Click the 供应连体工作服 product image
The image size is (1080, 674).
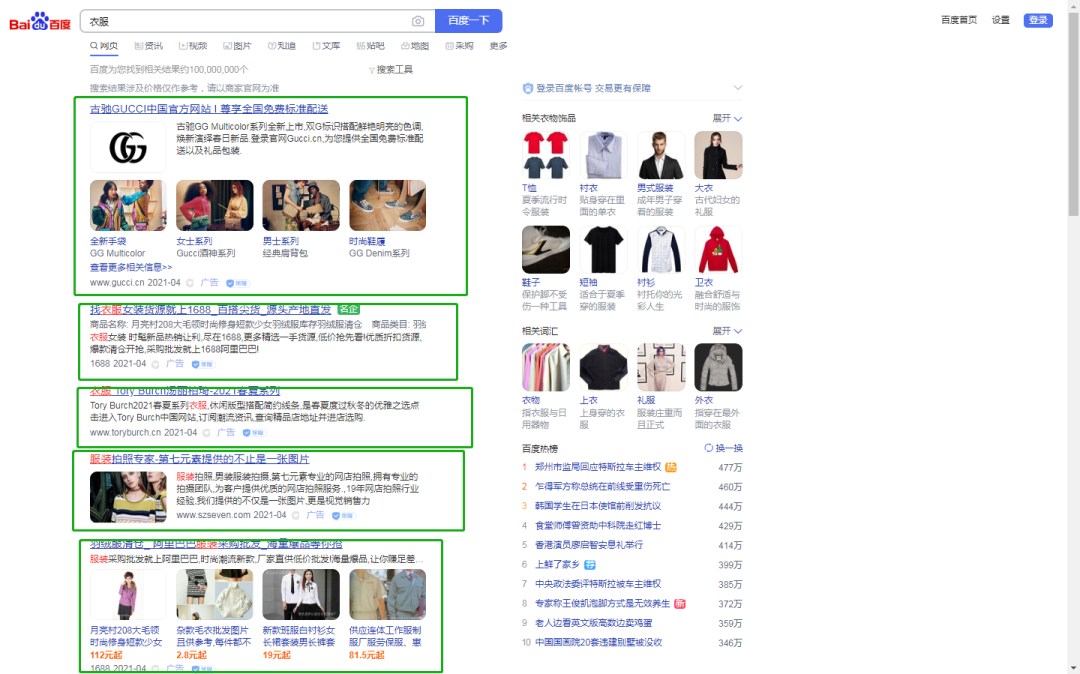coord(388,595)
